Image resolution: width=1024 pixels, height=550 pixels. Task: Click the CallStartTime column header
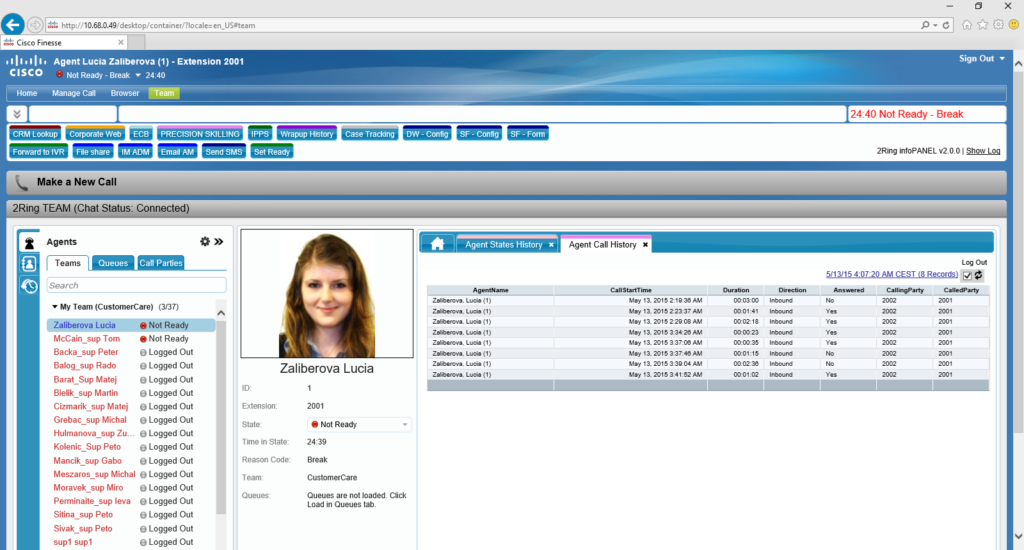[x=630, y=290]
